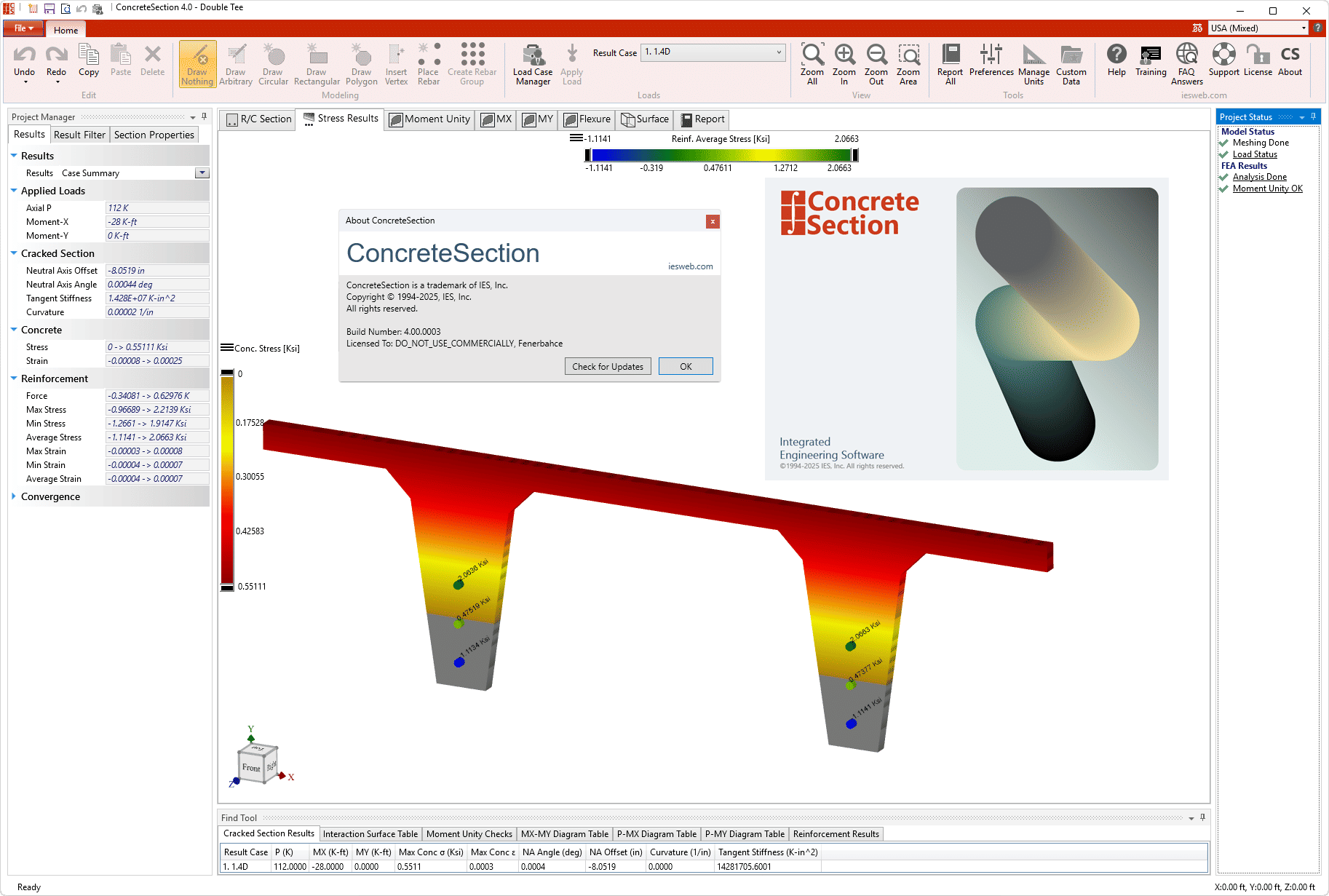Follow the Analysis Done link
Image resolution: width=1329 pixels, height=896 pixels.
(x=1258, y=176)
